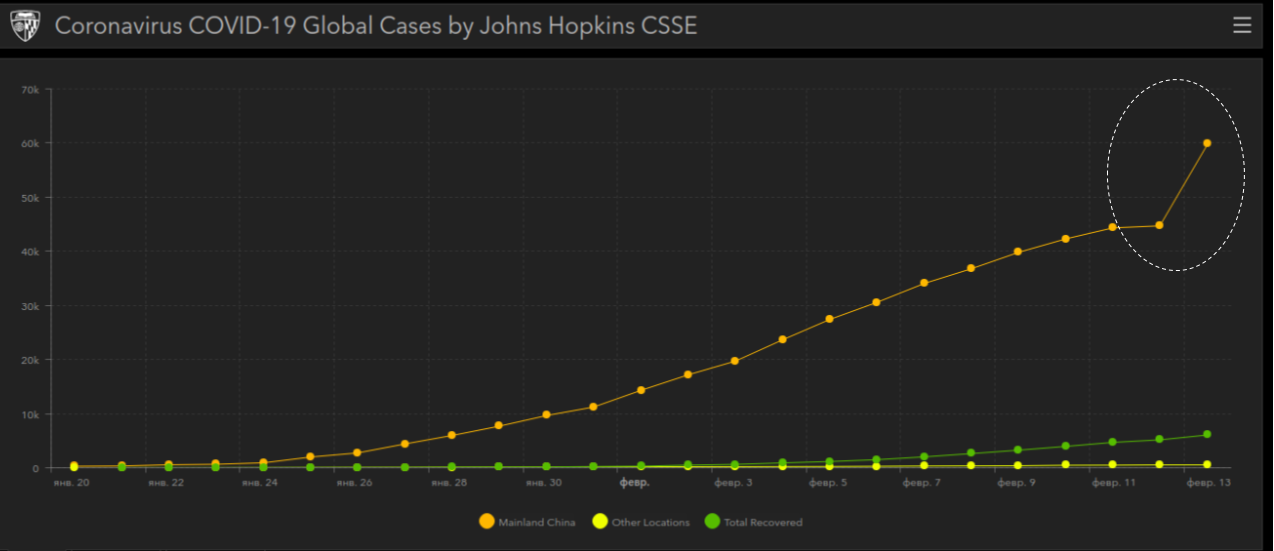Select the last green Total Recovered data point
1274x551 pixels.
pyautogui.click(x=1207, y=434)
